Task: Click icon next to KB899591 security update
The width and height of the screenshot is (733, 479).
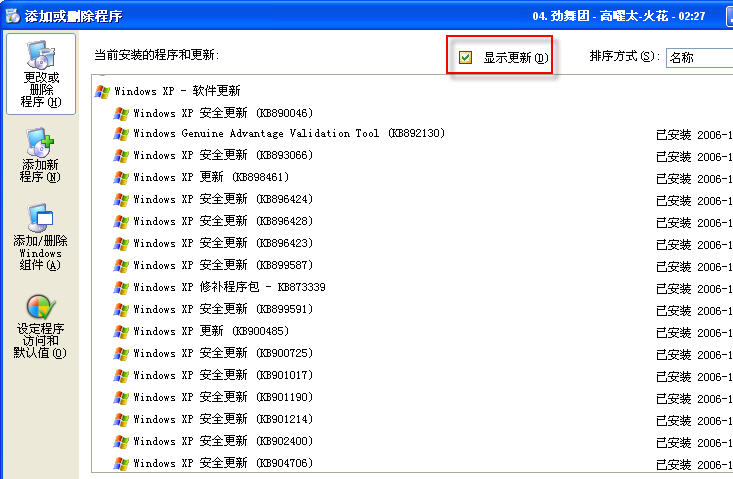Action: (121, 309)
